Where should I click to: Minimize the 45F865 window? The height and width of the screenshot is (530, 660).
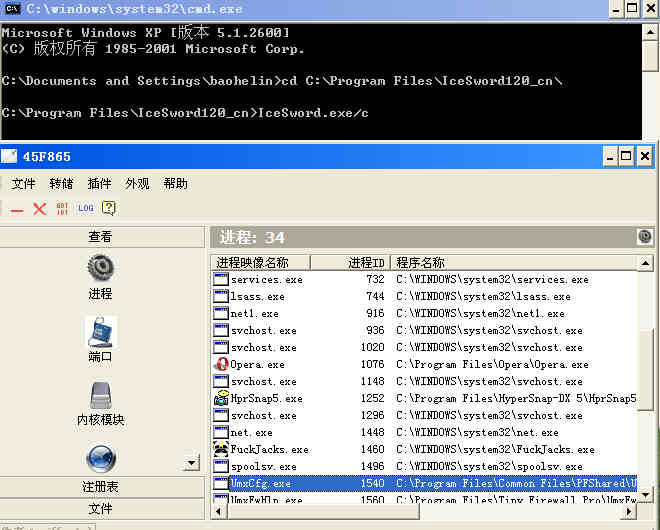tap(609, 157)
